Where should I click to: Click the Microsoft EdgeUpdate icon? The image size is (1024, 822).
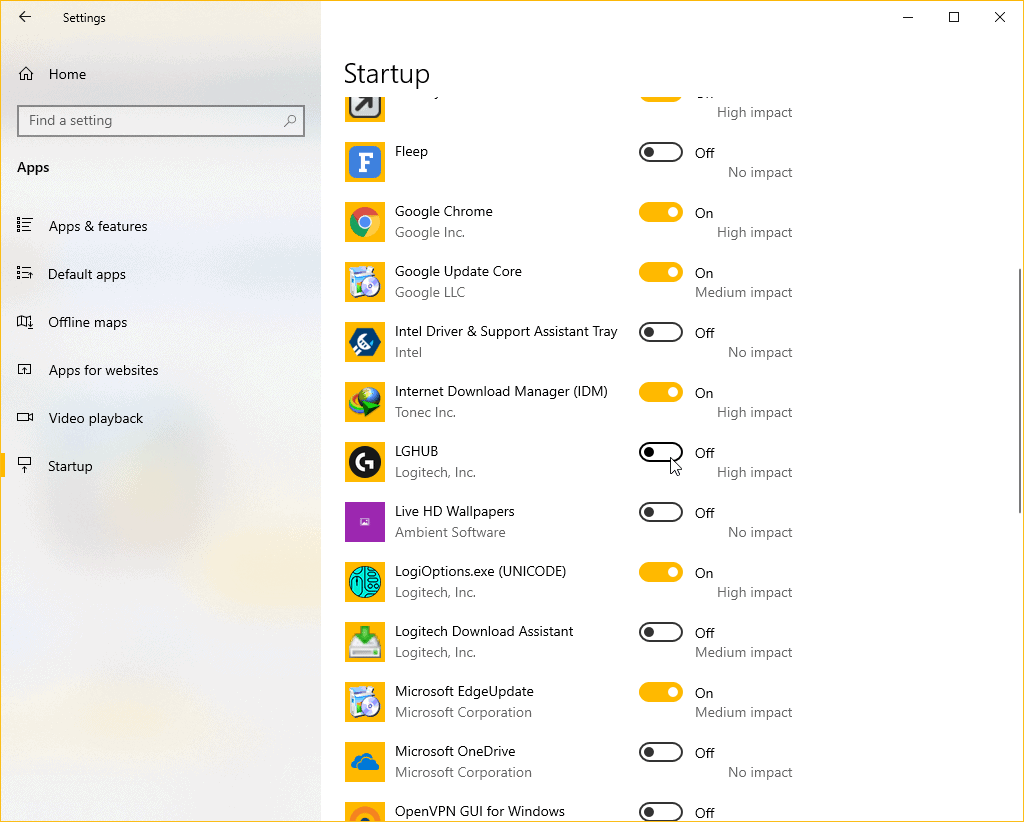[365, 702]
